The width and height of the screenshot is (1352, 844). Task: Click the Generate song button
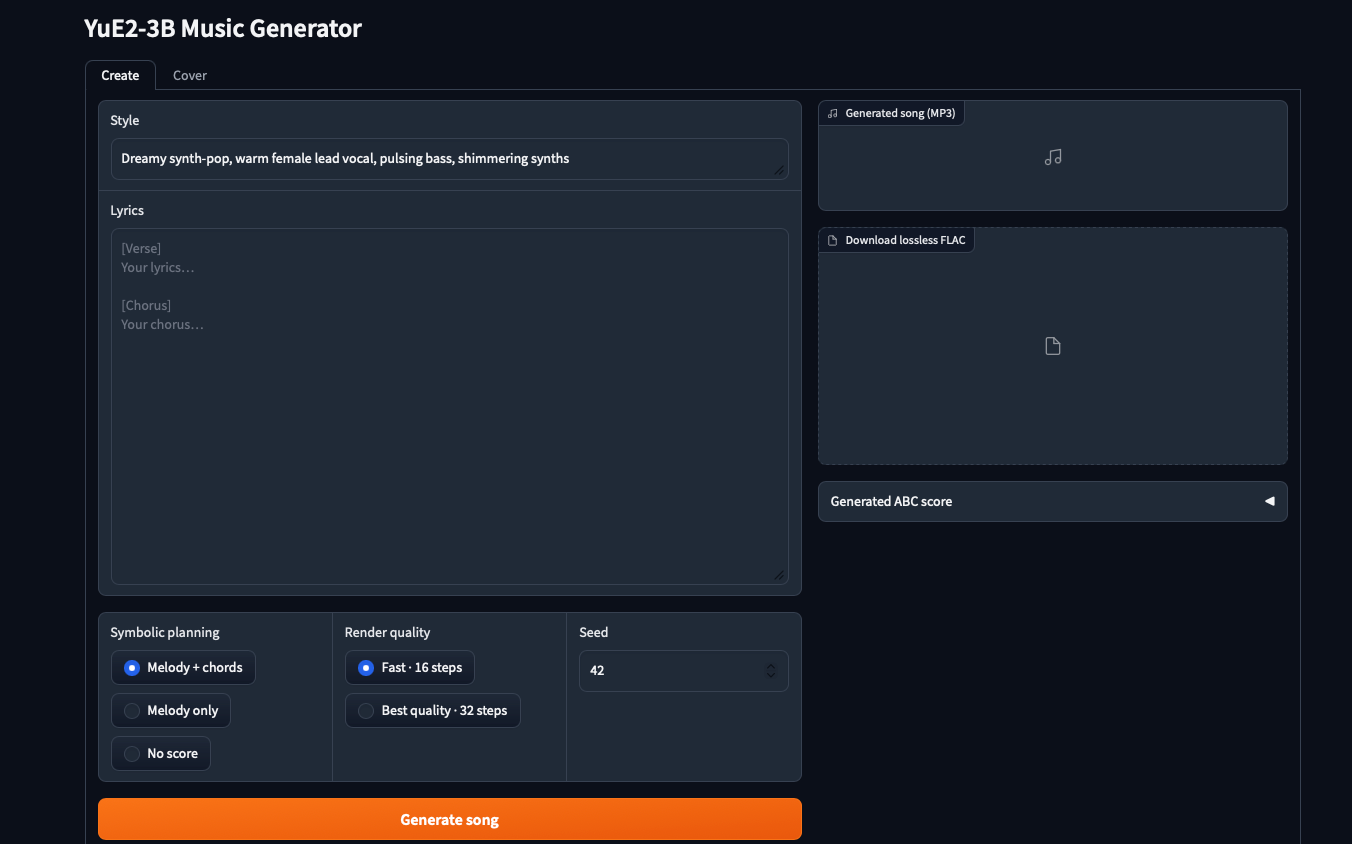point(449,819)
